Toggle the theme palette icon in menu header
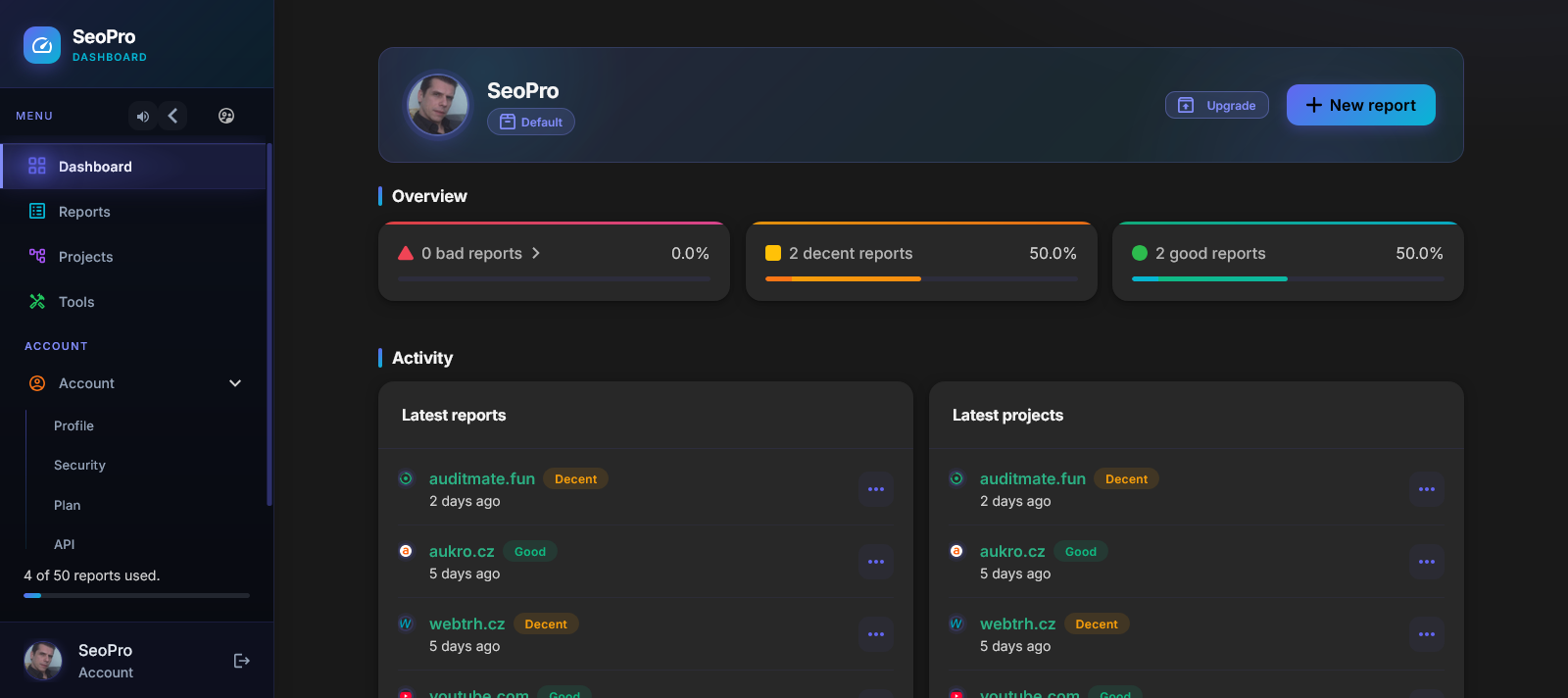Screen dimensions: 1568x698 [226, 116]
